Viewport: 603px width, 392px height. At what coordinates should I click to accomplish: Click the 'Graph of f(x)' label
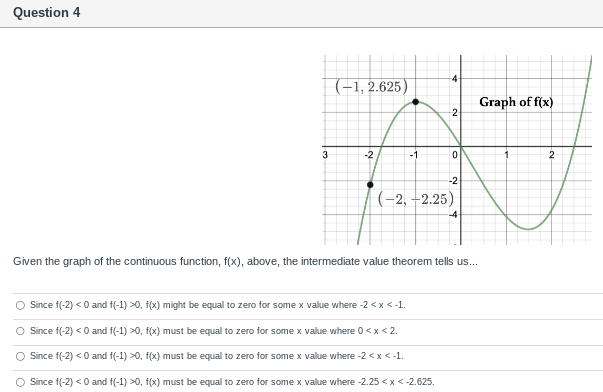click(x=516, y=102)
